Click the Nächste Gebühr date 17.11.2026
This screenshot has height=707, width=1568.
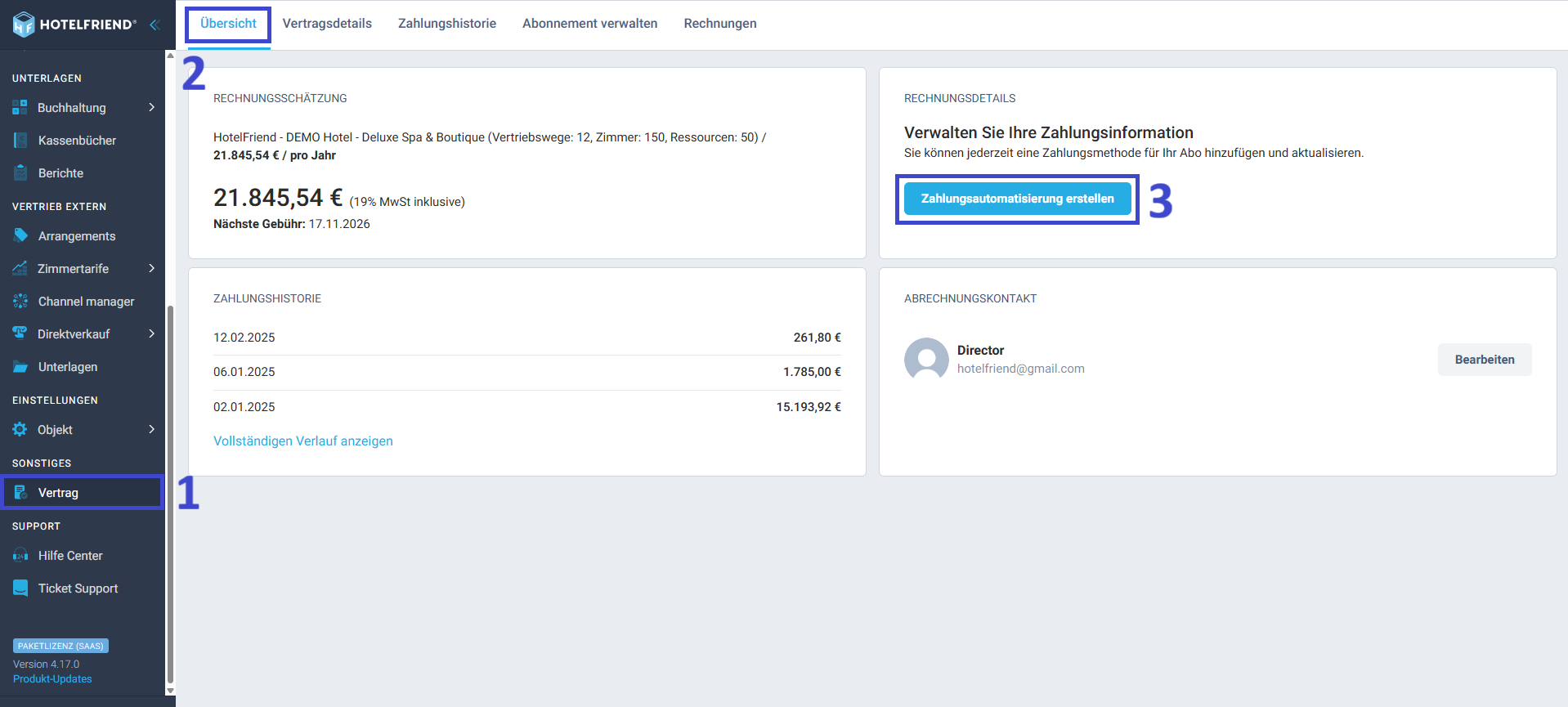[339, 224]
